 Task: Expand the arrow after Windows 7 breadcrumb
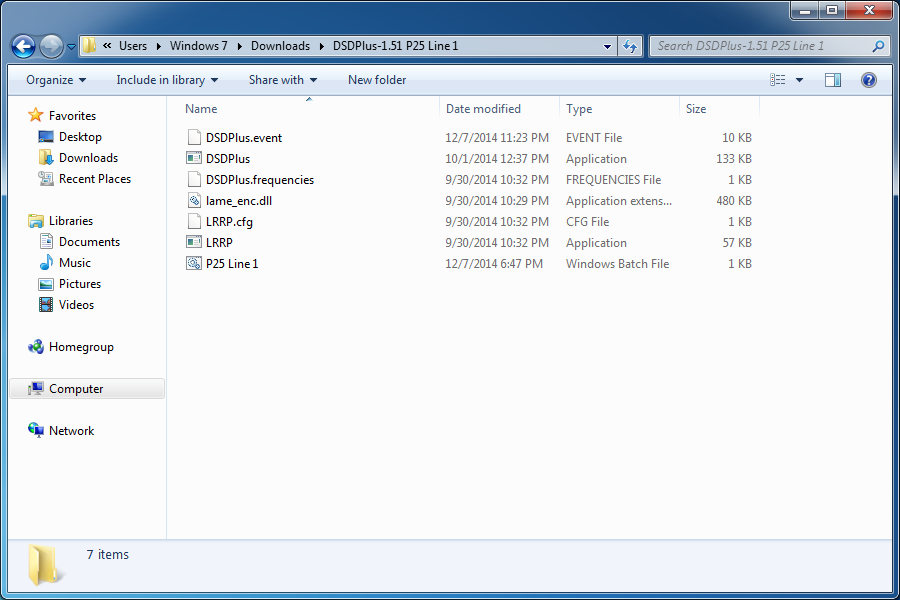click(x=239, y=46)
